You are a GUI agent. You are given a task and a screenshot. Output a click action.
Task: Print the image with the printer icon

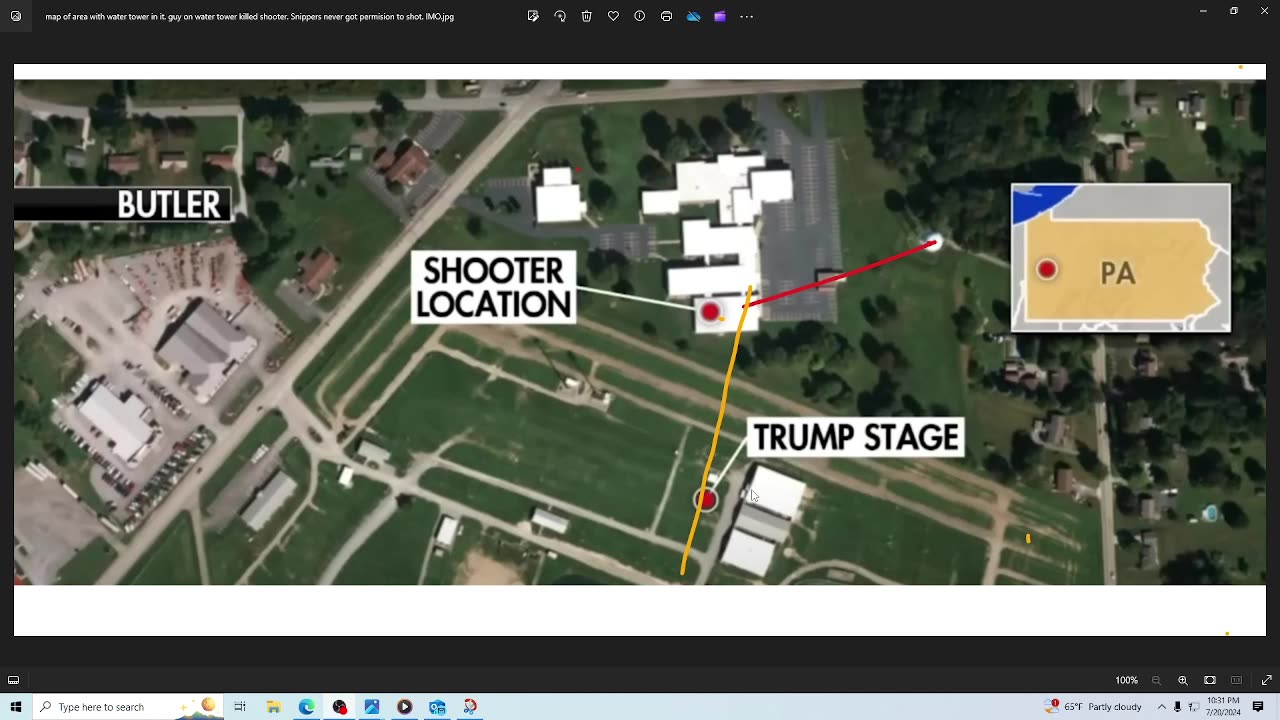click(667, 16)
